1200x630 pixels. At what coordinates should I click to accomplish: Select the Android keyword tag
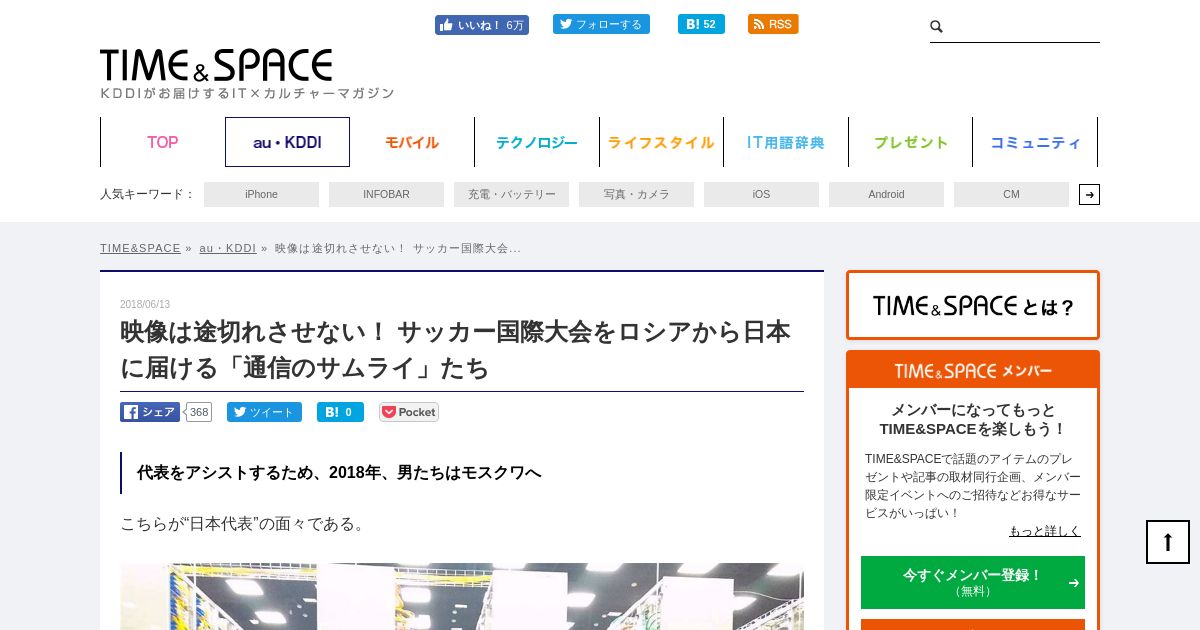pos(886,194)
